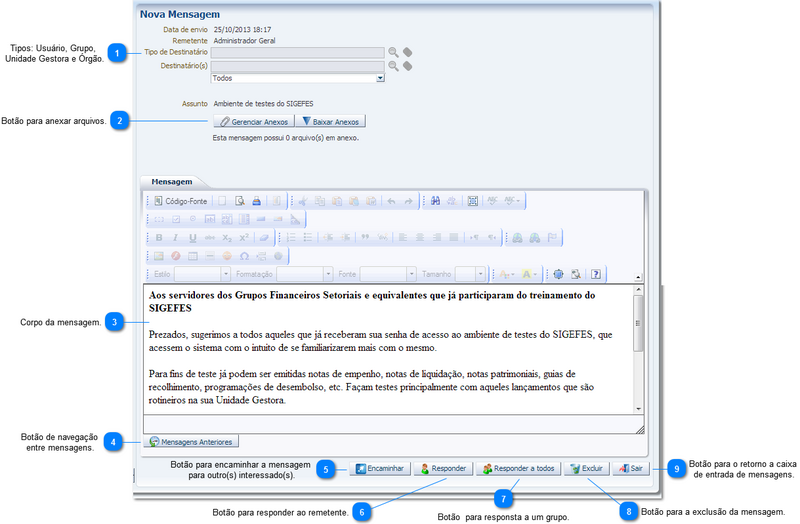Screen dimensions: 800x524
Task: Insert a bulleted list
Action: tap(308, 238)
